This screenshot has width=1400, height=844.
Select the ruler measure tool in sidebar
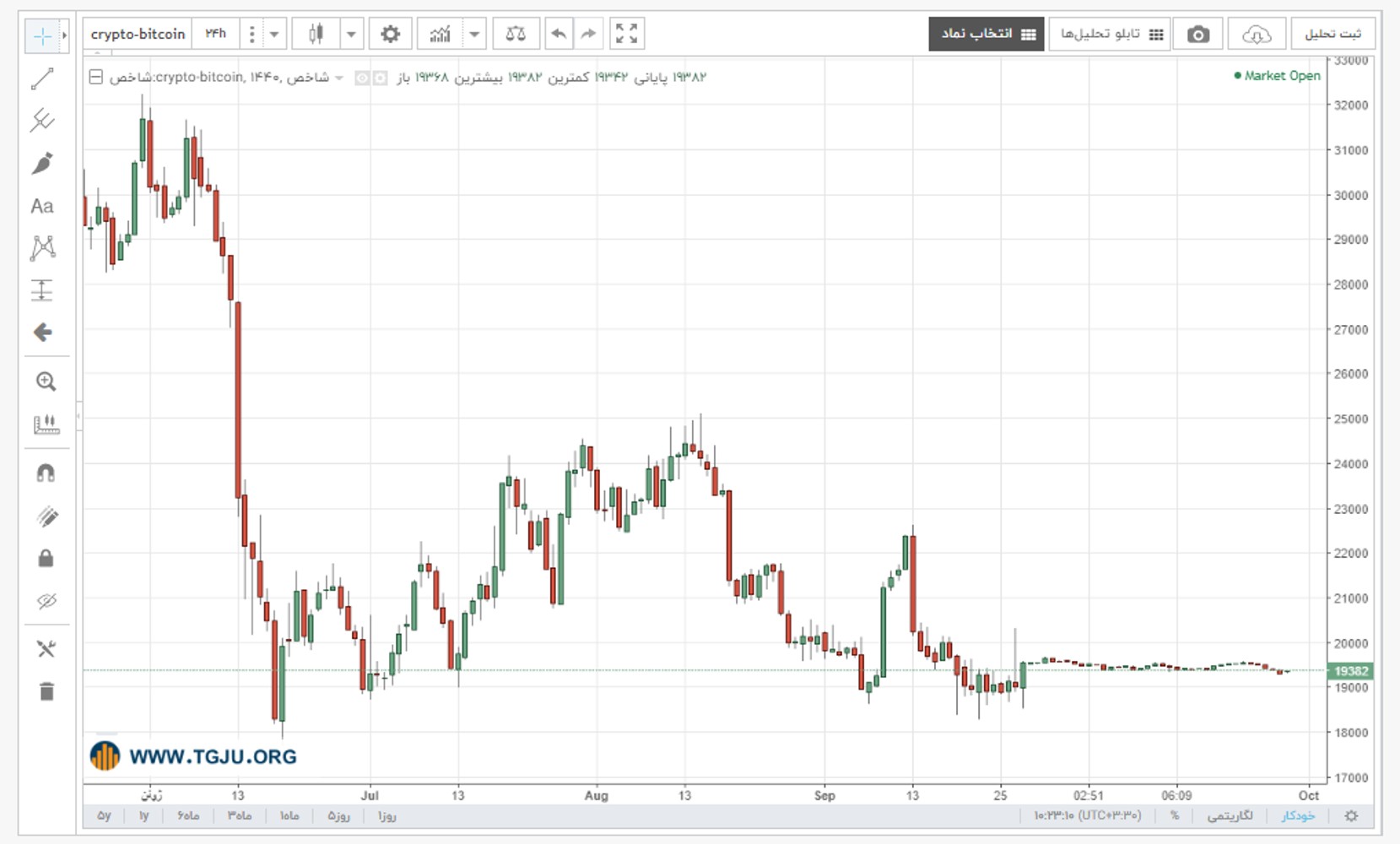tap(46, 424)
